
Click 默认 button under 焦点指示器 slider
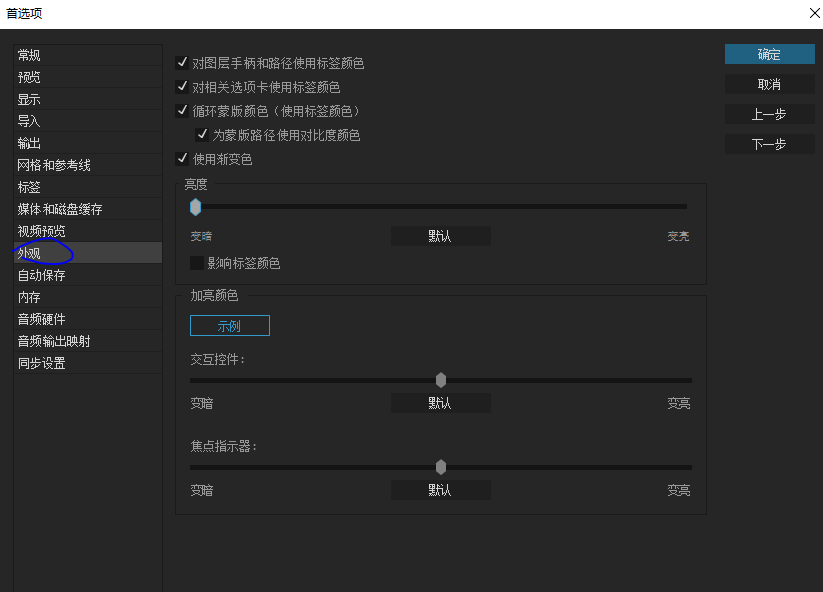coord(441,490)
